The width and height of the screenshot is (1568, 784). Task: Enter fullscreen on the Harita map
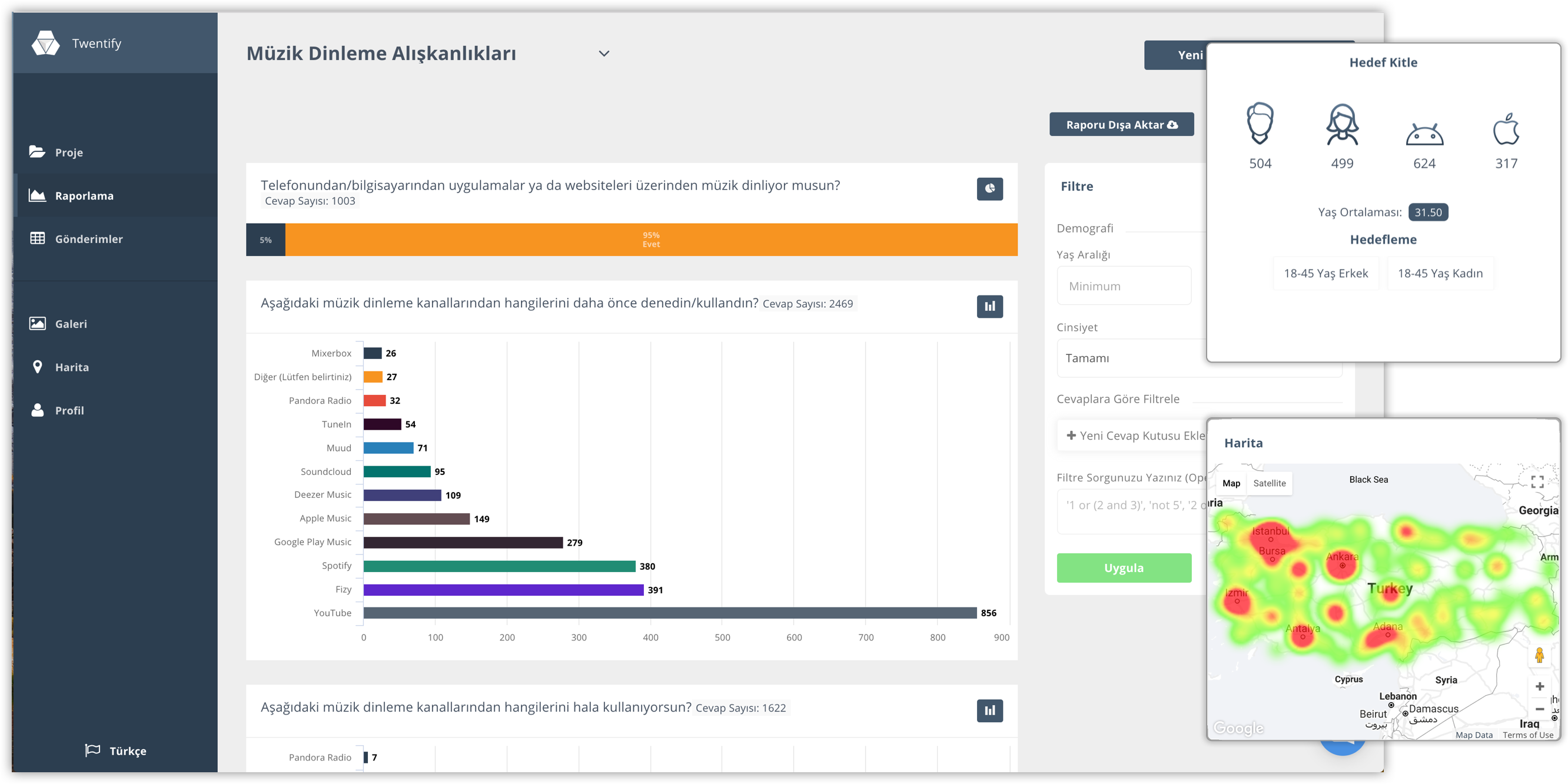1537,482
